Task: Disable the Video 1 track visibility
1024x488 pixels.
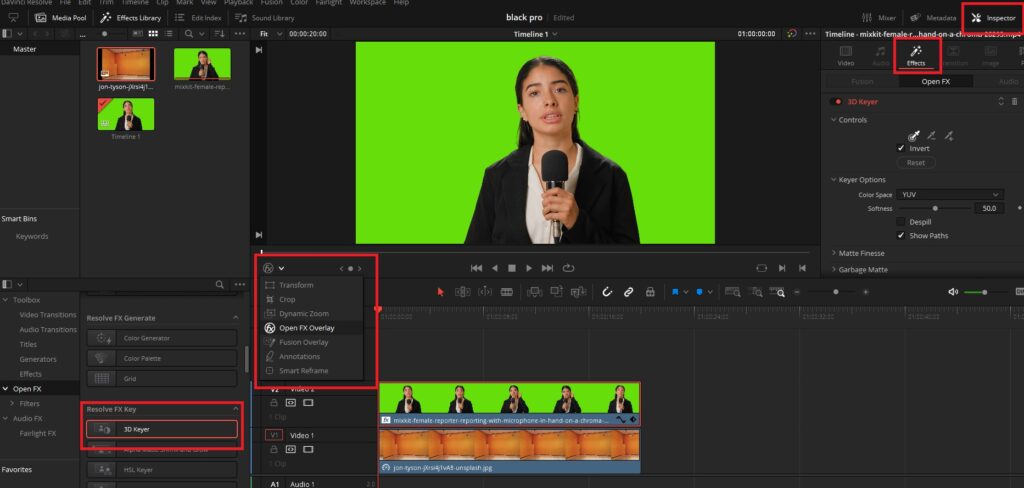Action: pos(308,449)
